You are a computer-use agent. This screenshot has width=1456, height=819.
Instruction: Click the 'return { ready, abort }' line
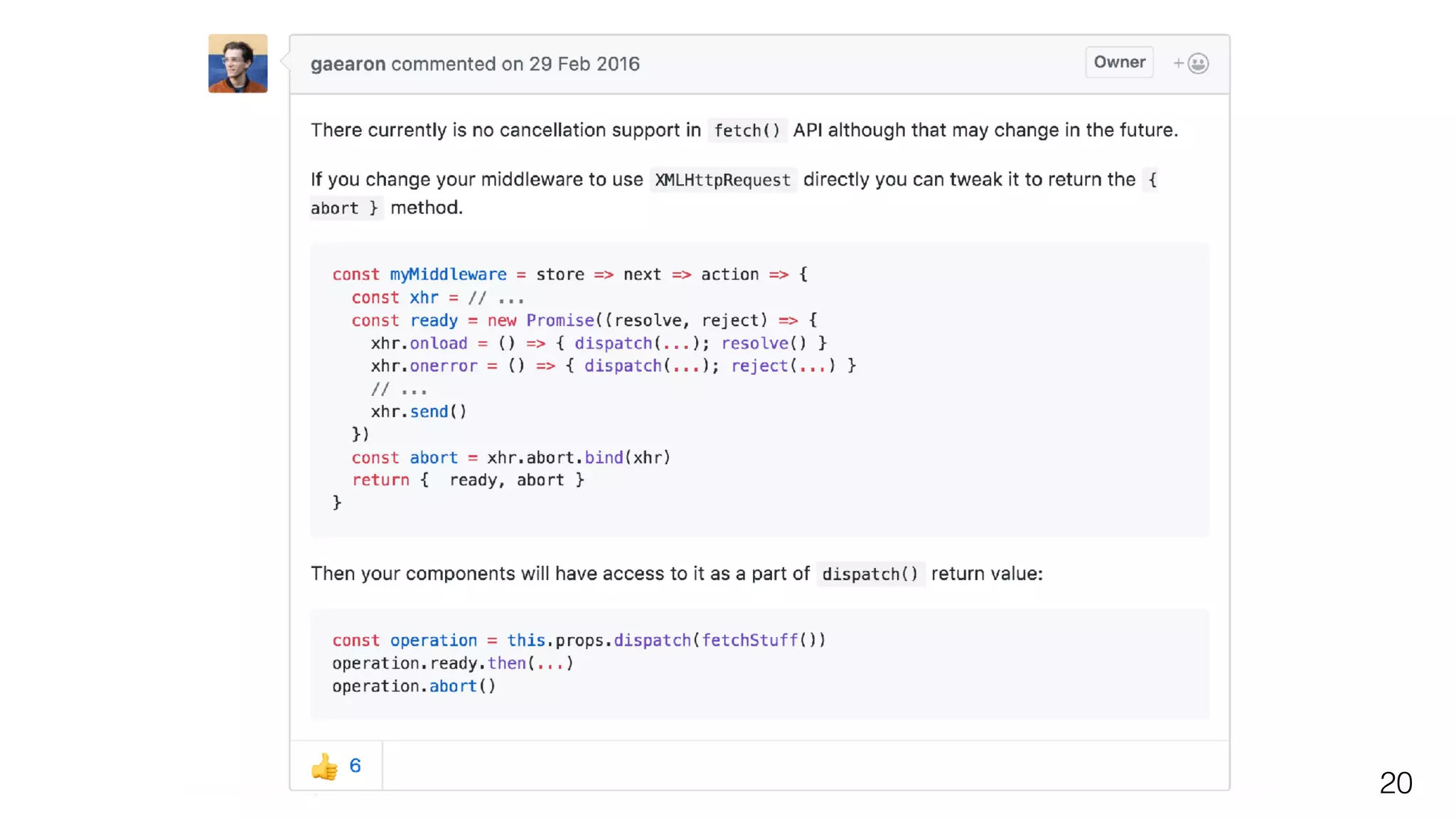(x=468, y=480)
